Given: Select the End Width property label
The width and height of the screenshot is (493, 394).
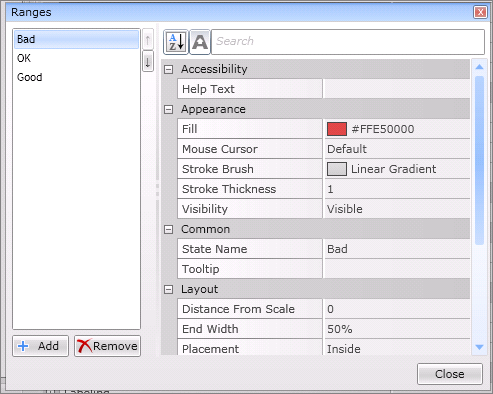Looking at the screenshot, I should tap(250, 329).
